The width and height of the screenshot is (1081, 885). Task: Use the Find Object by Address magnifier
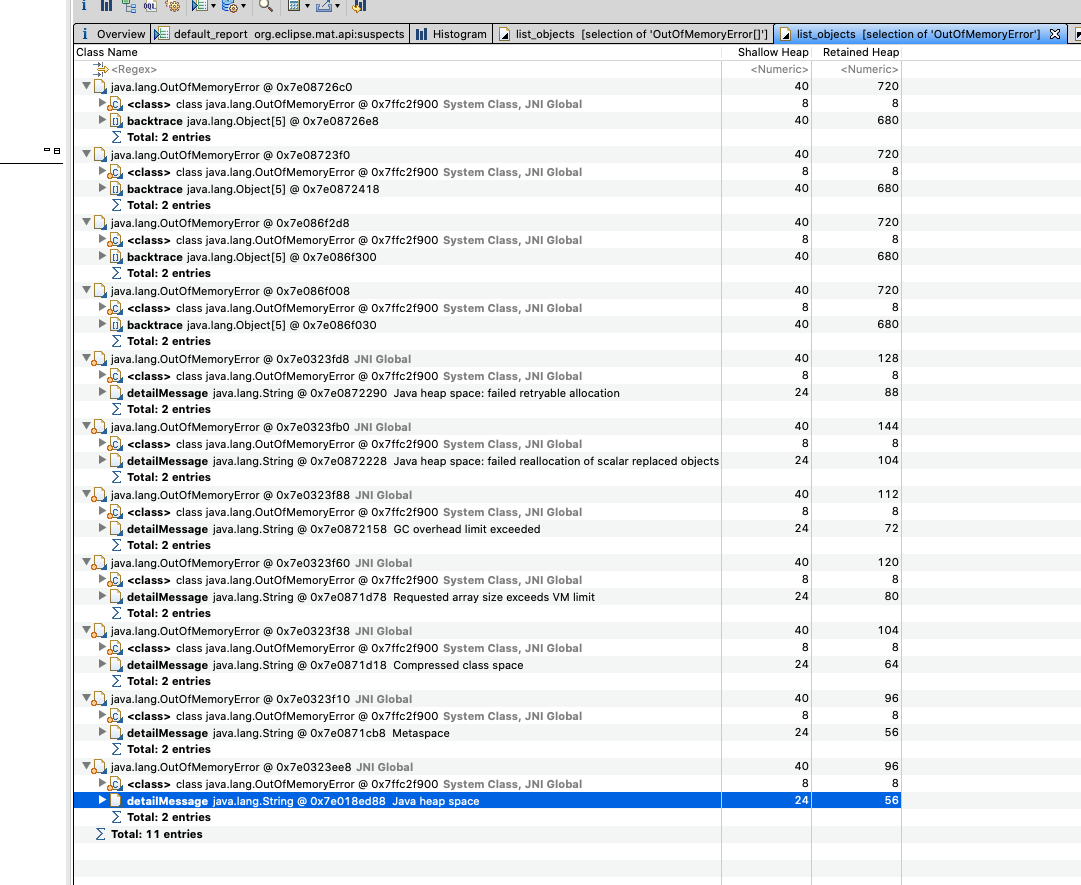pyautogui.click(x=264, y=7)
